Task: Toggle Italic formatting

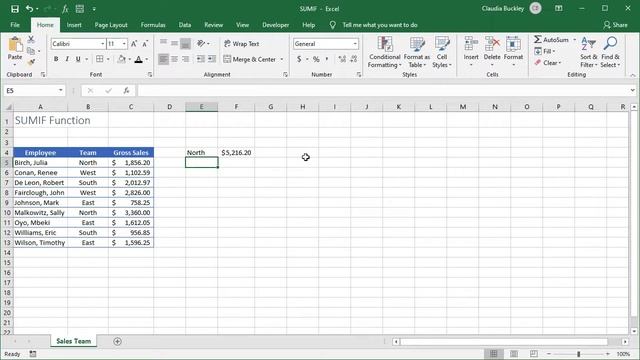Action: [x=67, y=59]
